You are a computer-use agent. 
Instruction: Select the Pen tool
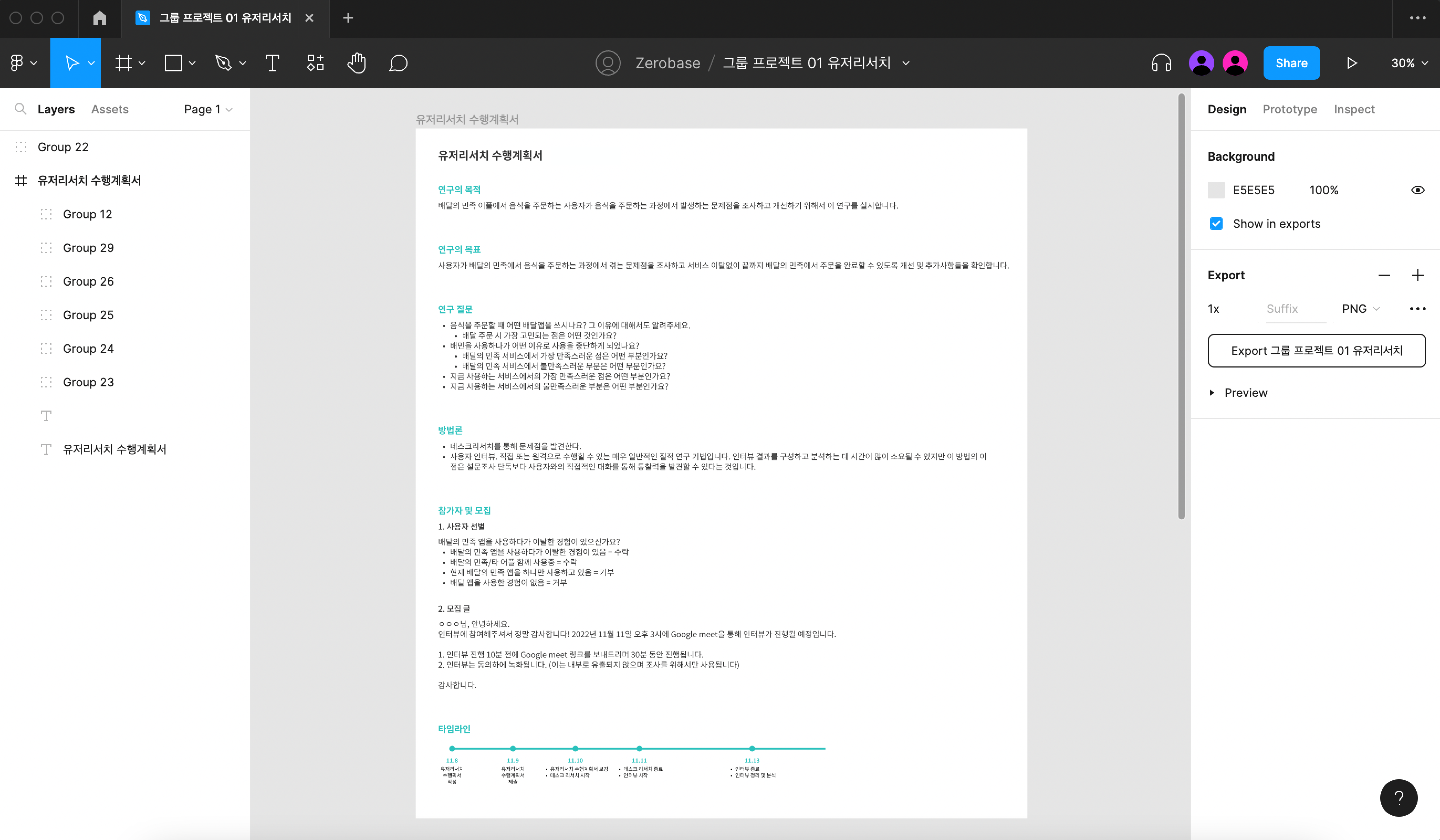pos(223,63)
